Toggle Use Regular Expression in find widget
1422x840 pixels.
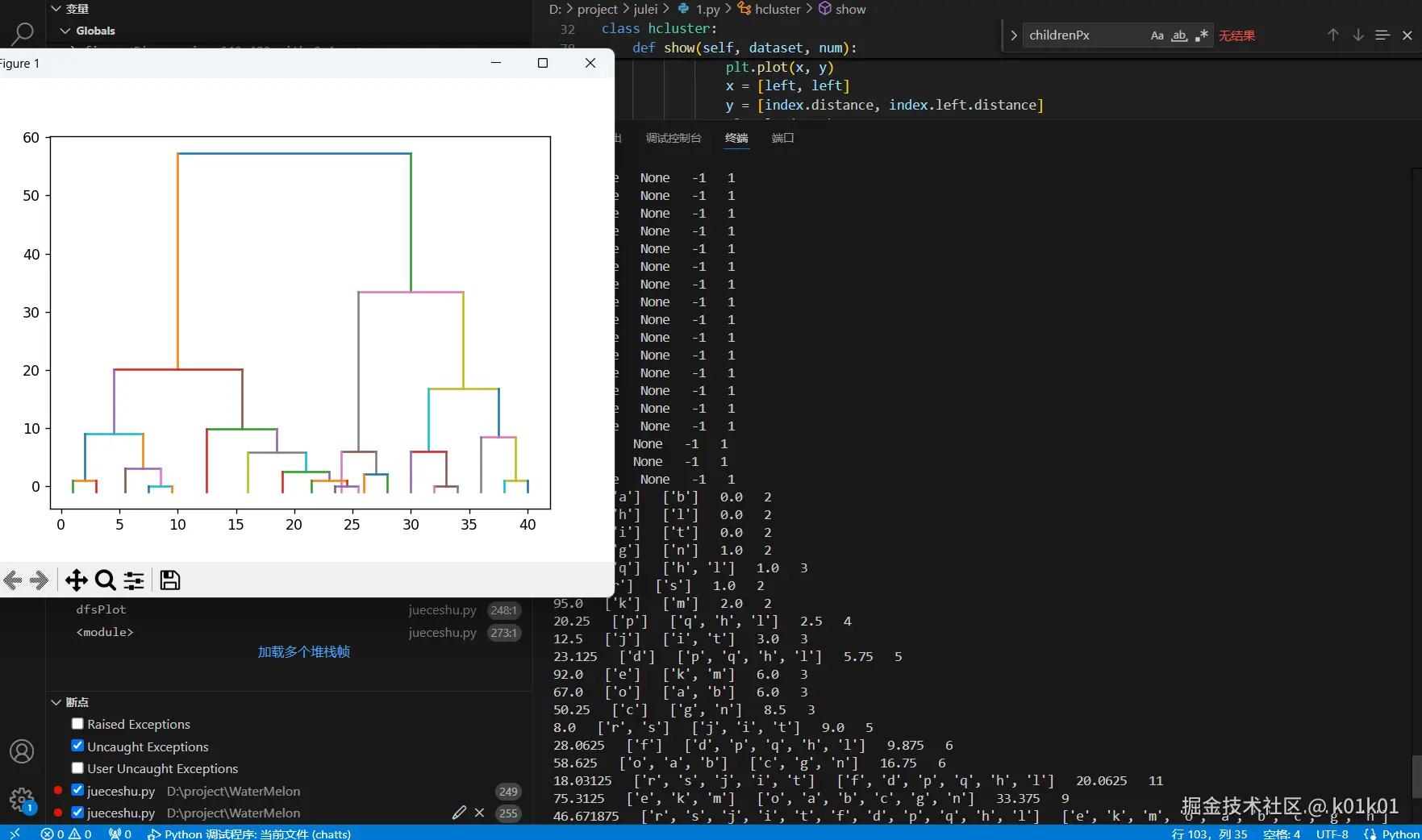pos(1201,35)
